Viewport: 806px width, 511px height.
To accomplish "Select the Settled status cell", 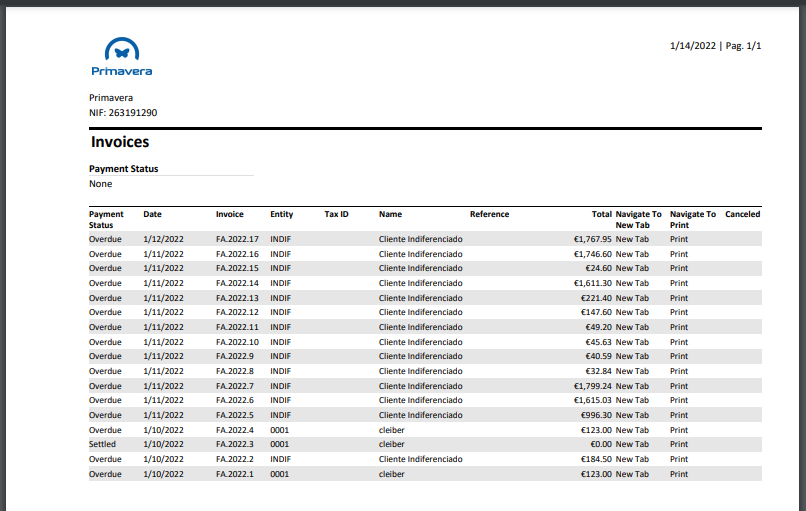I will tap(102, 444).
